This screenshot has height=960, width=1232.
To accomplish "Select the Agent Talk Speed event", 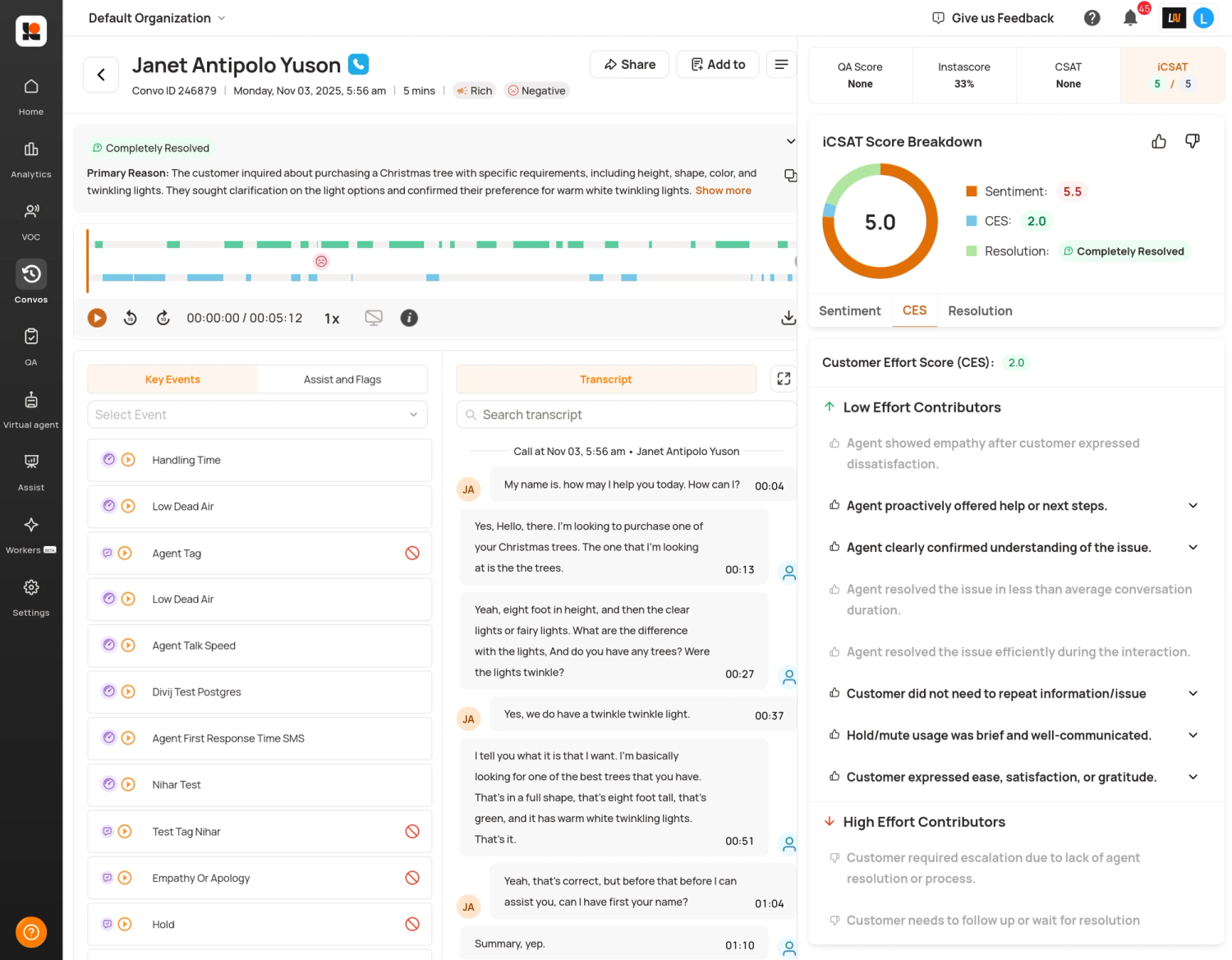I will pos(260,645).
